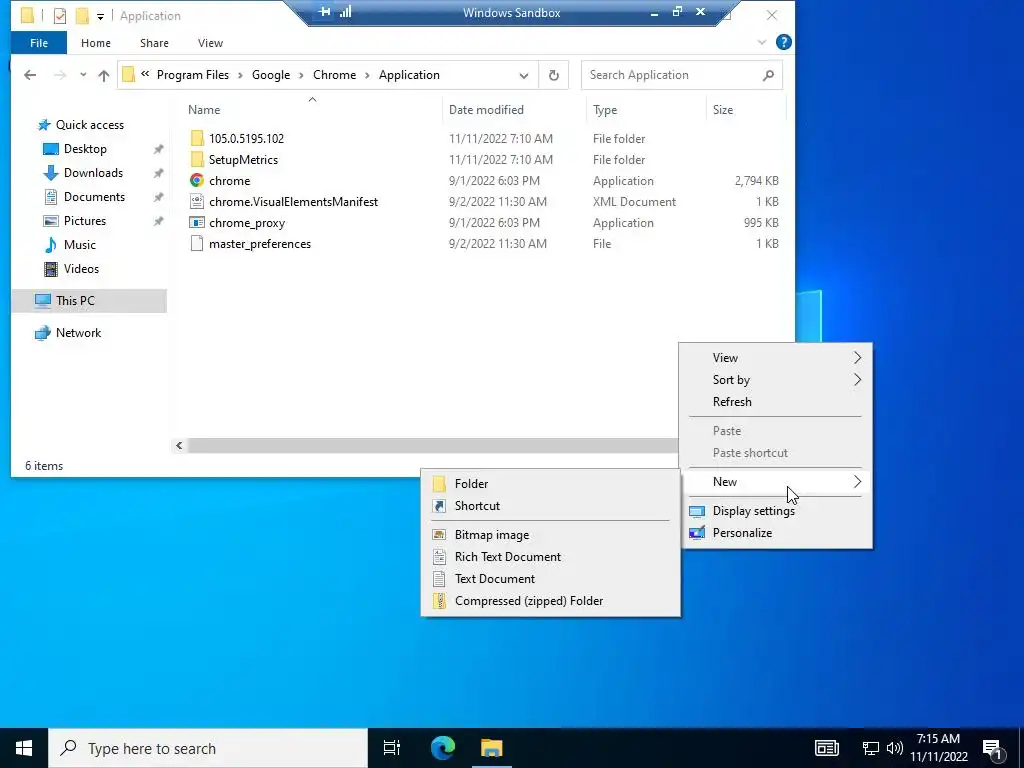This screenshot has width=1024, height=768.
Task: Click the Properties quick access toolbar icon
Action: [59, 16]
